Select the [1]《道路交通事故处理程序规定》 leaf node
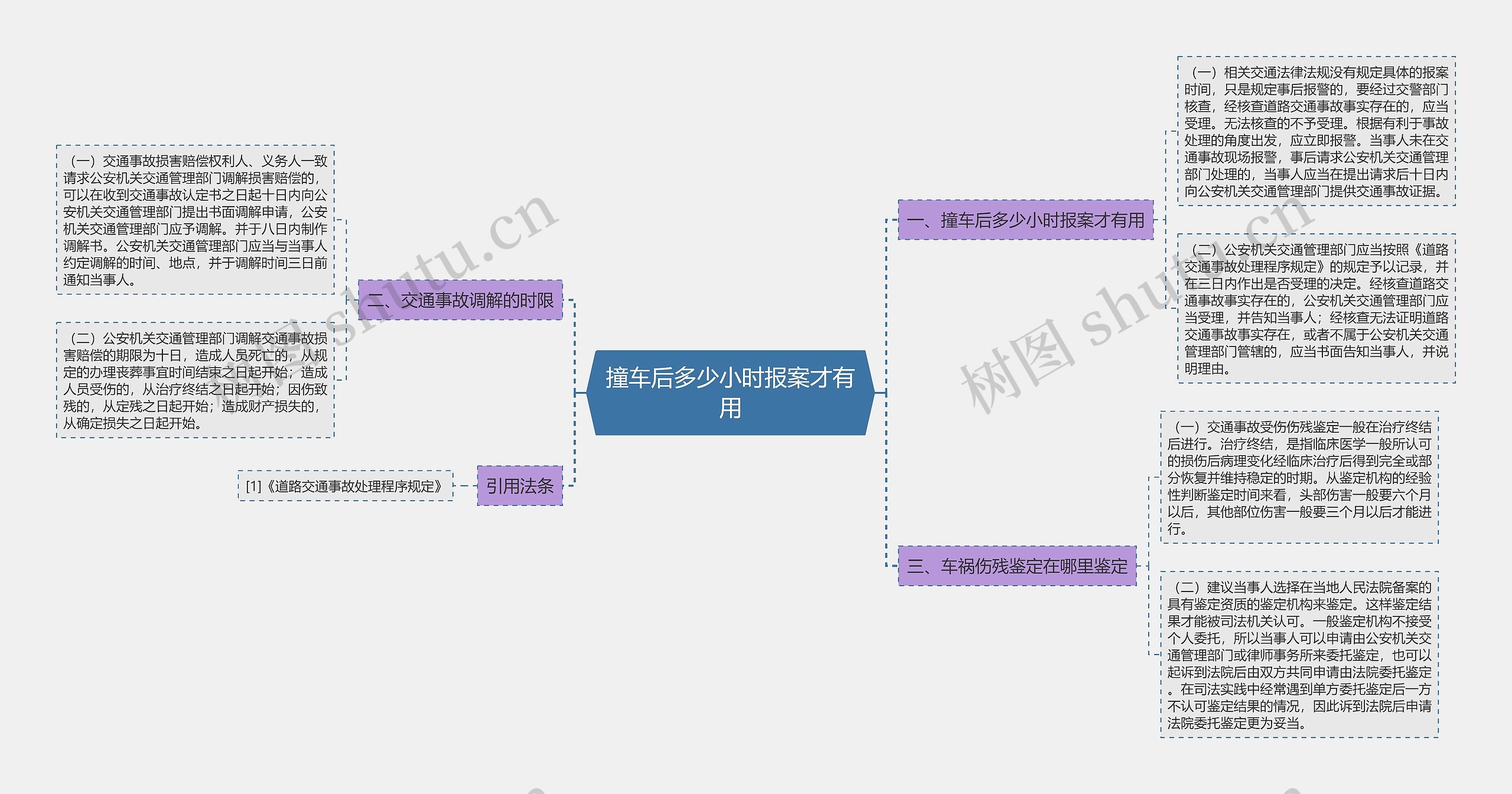This screenshot has width=1512, height=794. [x=346, y=486]
